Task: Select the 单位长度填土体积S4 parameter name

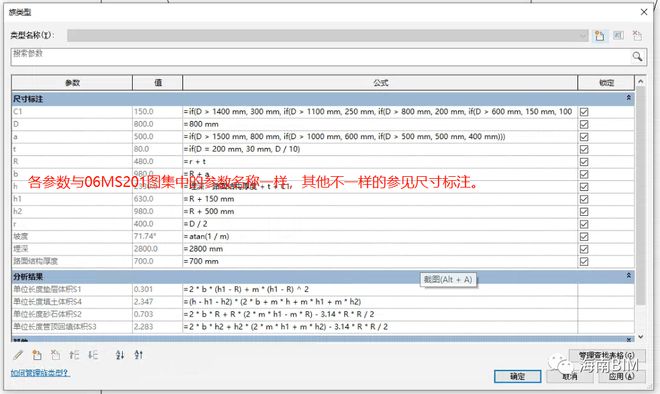Action: [x=47, y=302]
